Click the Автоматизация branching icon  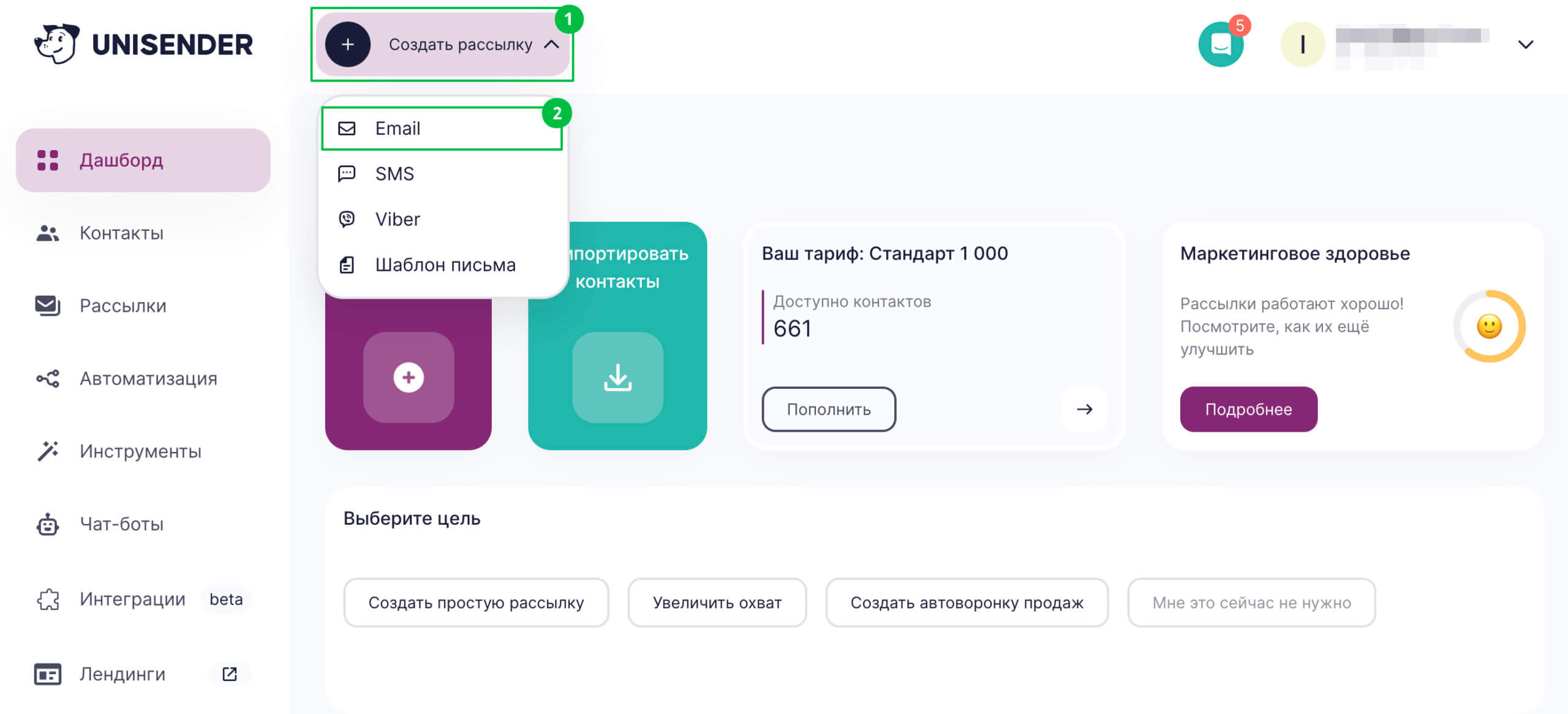[x=48, y=378]
